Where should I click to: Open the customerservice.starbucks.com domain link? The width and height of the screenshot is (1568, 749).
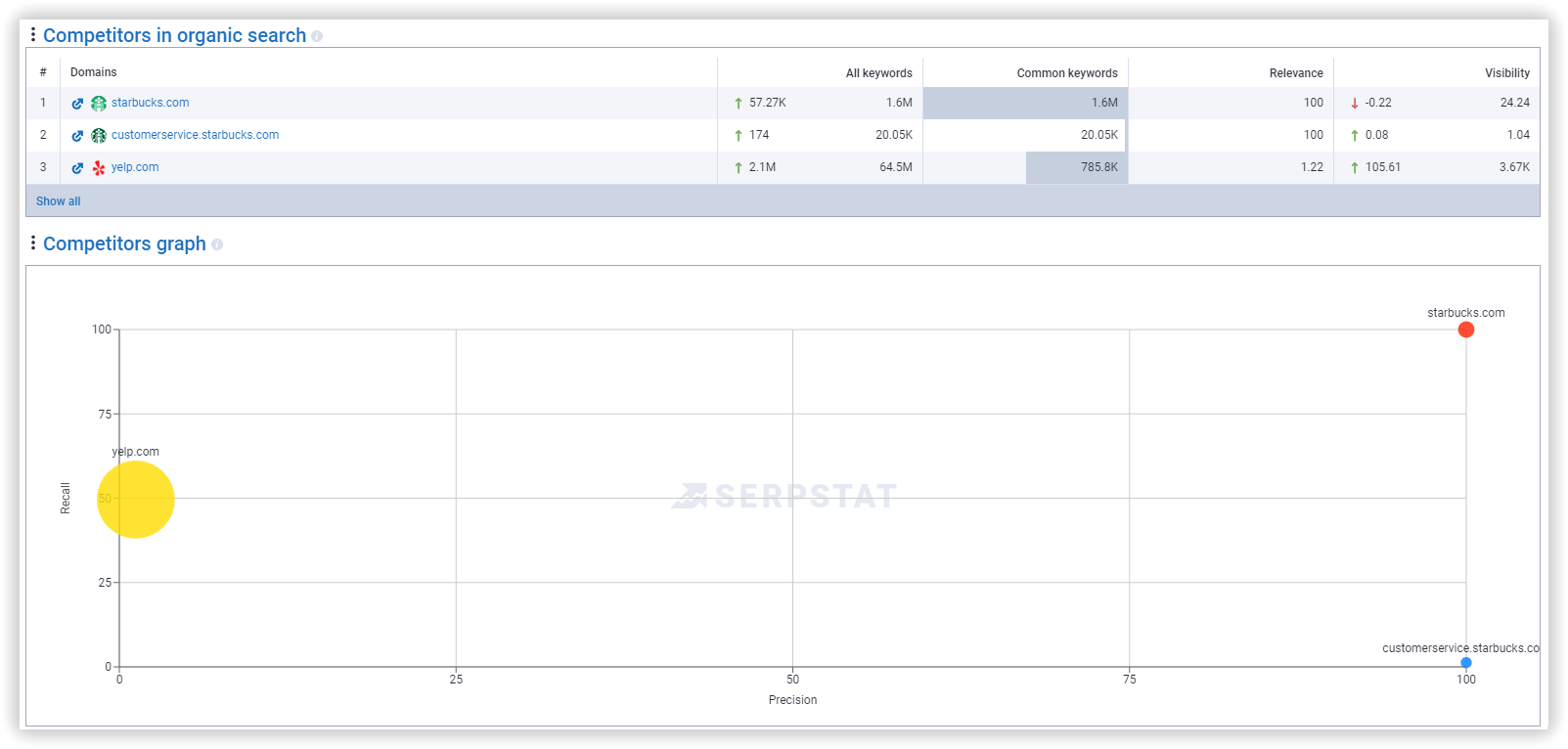pos(195,135)
